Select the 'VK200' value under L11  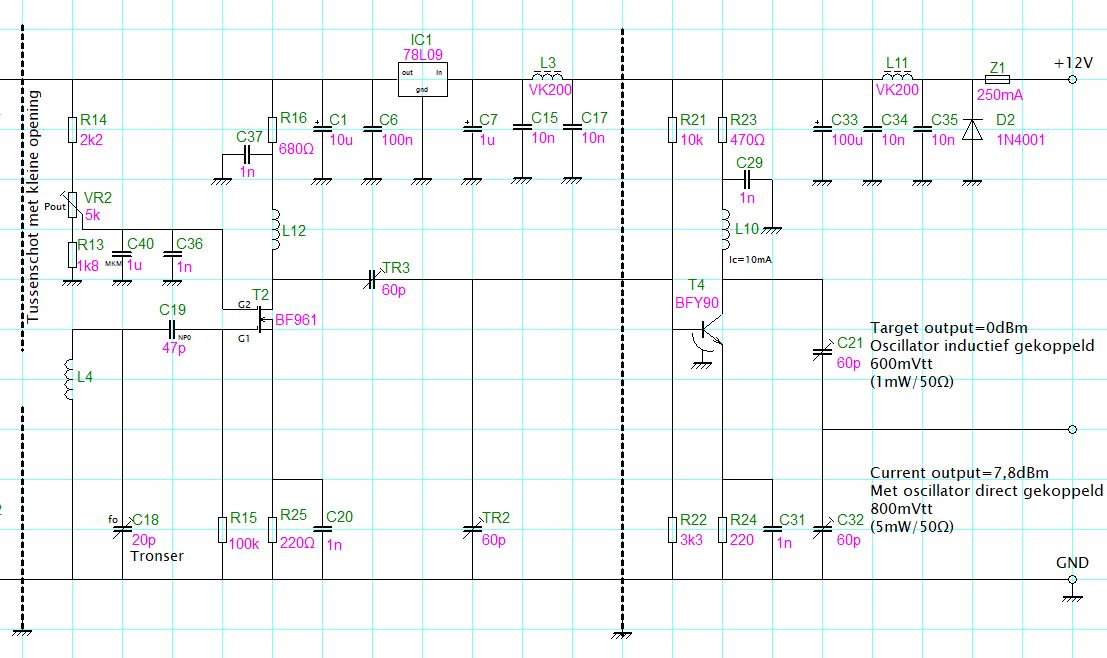[897, 90]
